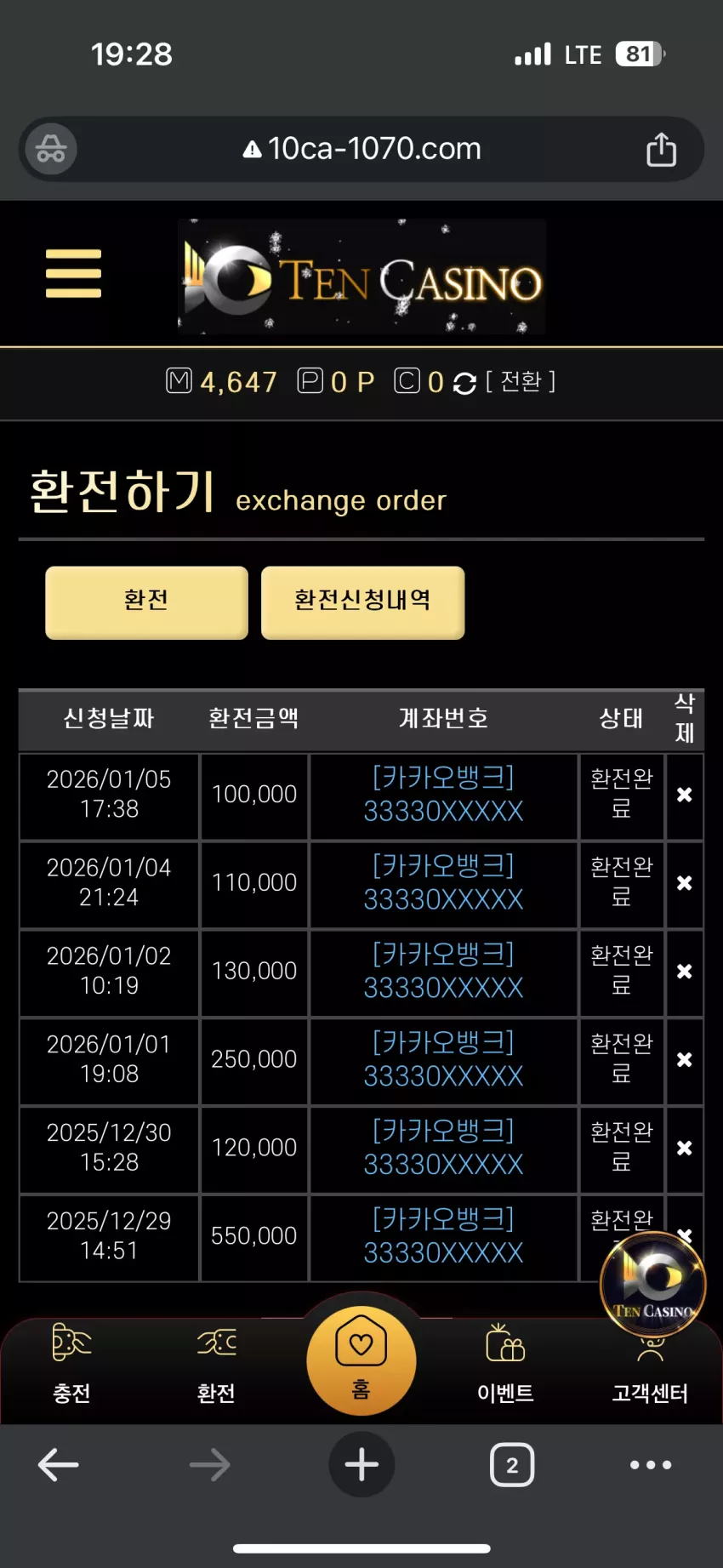This screenshot has height=1568, width=723.
Task: Open the browser tab switcher
Action: point(512,1464)
